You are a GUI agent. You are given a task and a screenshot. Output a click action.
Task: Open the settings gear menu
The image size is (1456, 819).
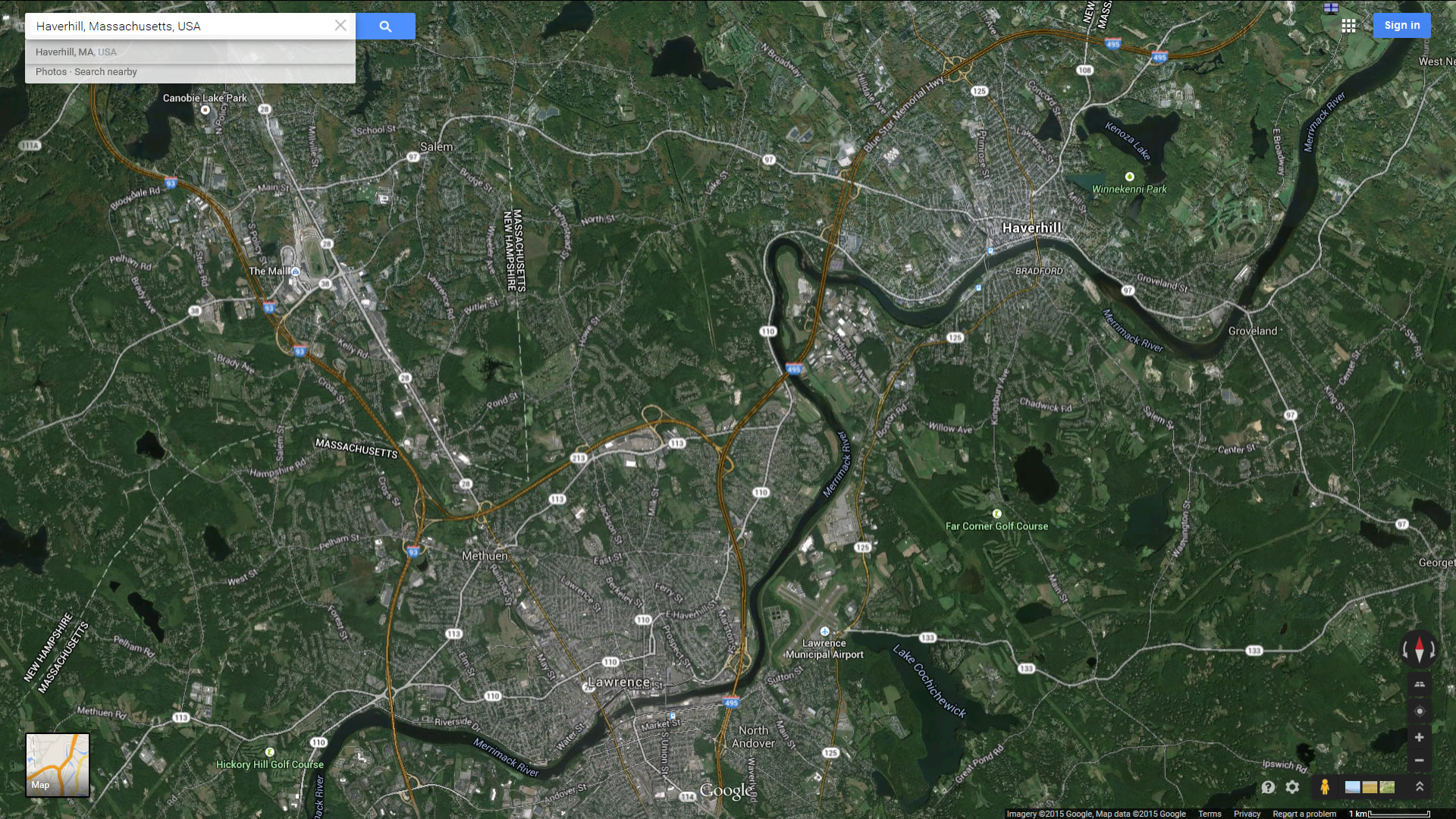click(x=1292, y=787)
